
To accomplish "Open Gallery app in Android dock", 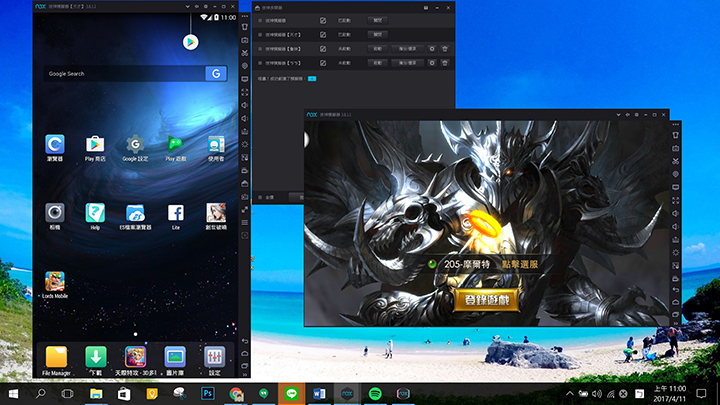I will click(175, 357).
